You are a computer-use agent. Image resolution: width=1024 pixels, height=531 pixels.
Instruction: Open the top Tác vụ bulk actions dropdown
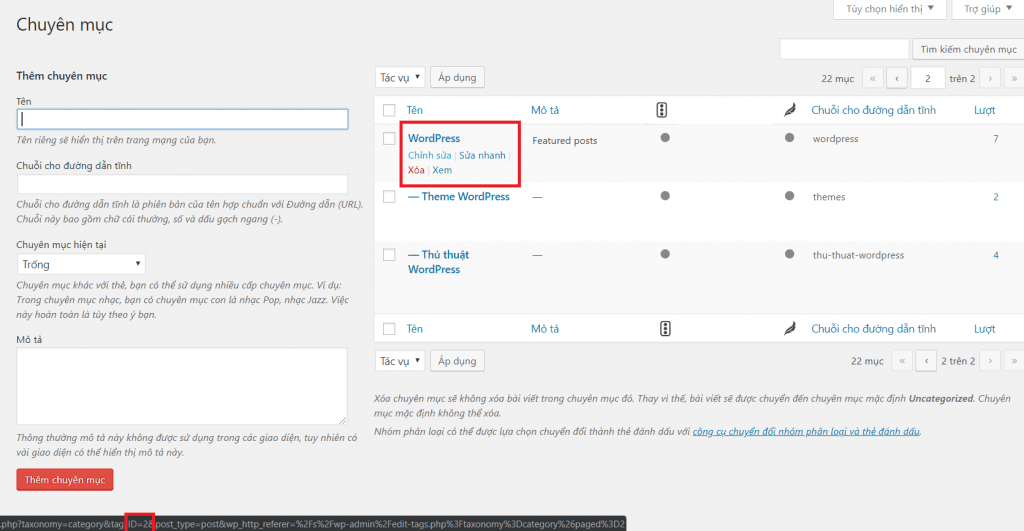(x=400, y=77)
